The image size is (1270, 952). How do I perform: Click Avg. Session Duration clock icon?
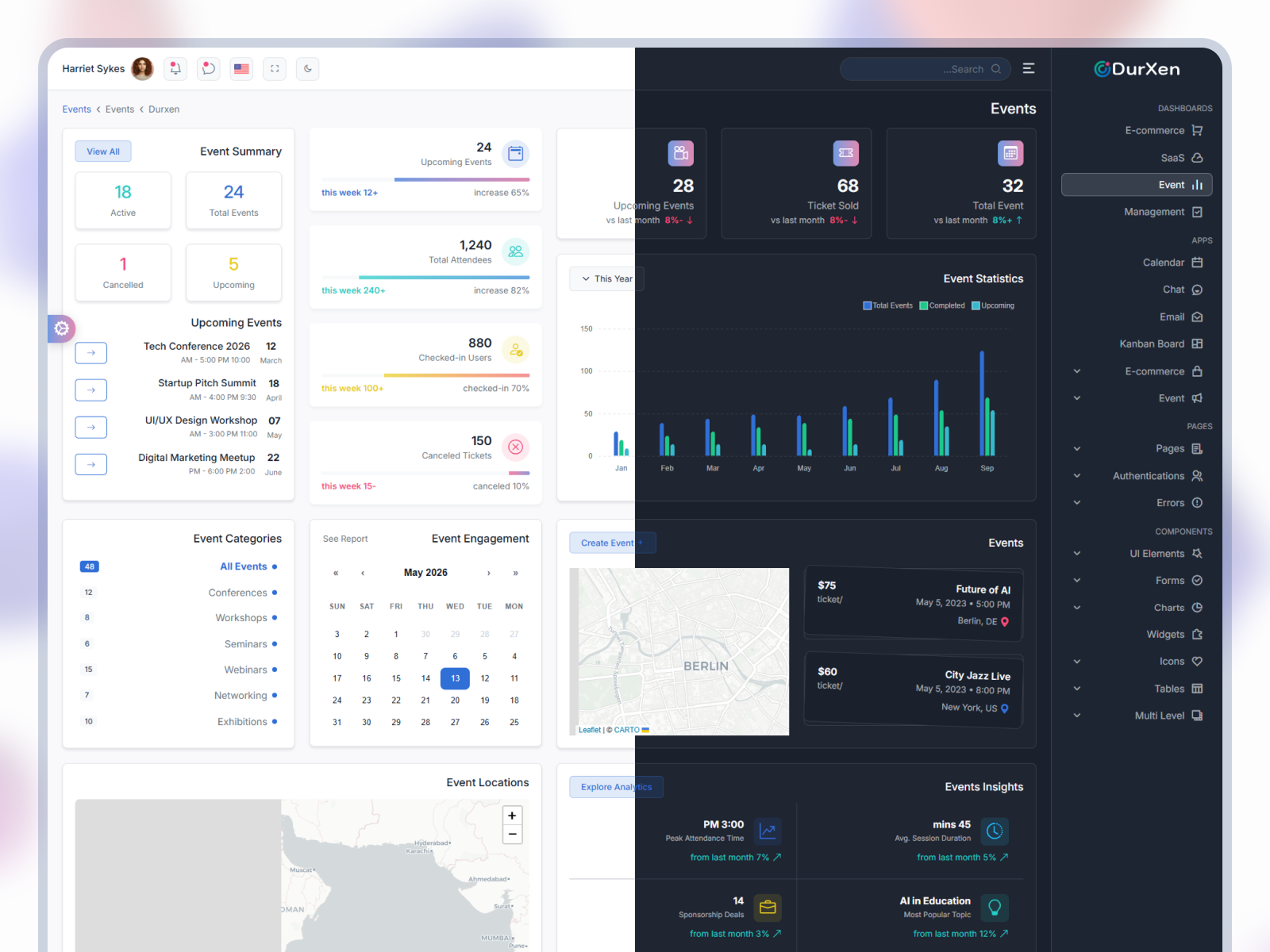pyautogui.click(x=995, y=831)
